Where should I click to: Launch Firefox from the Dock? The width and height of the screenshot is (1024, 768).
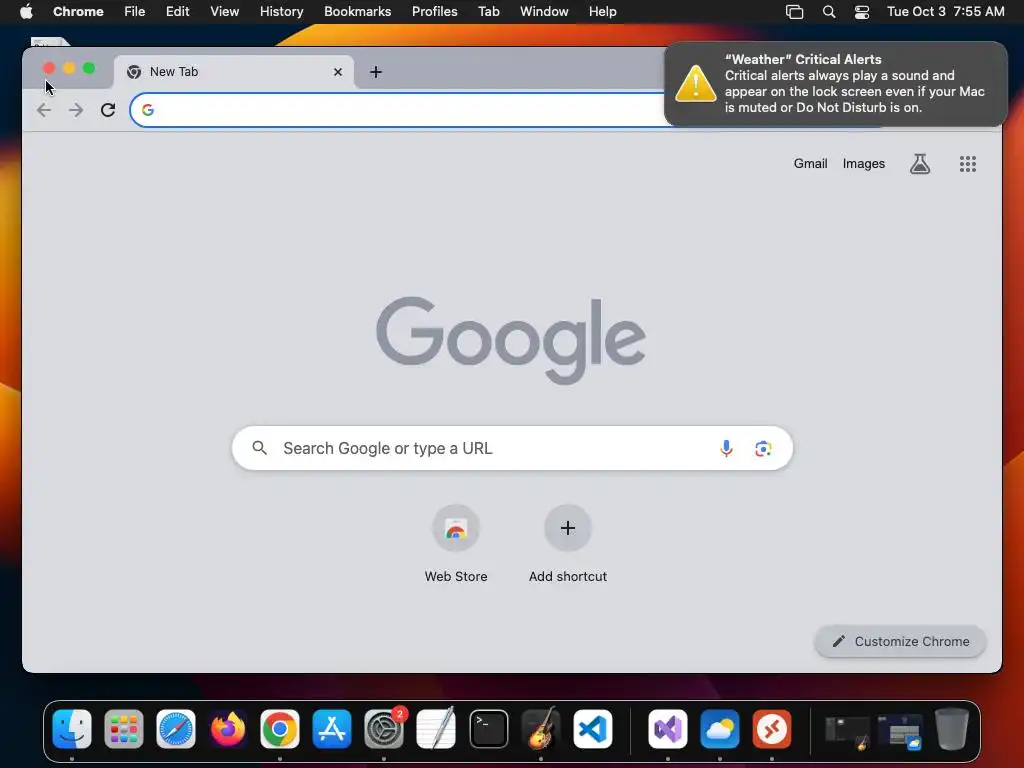[228, 729]
